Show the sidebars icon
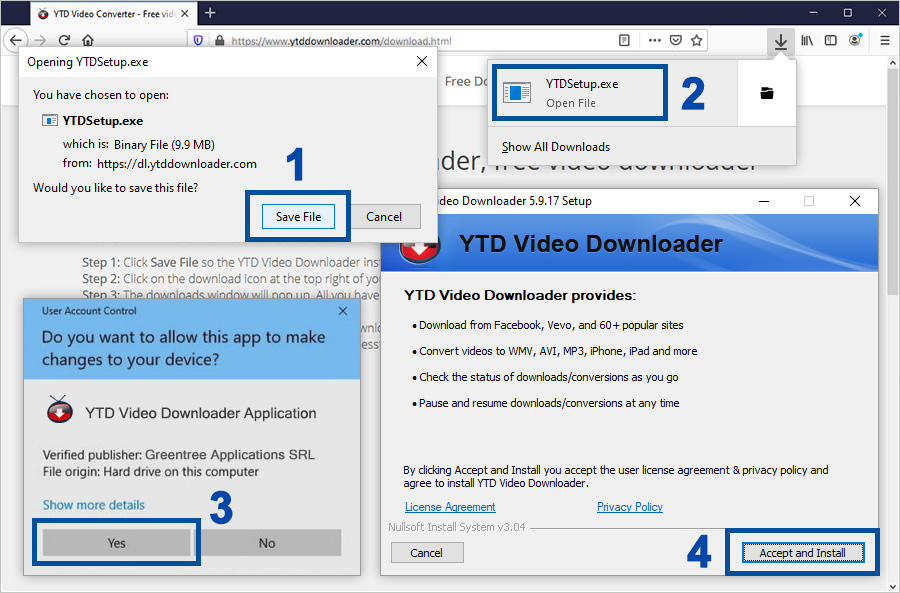The image size is (900, 593). tap(831, 40)
